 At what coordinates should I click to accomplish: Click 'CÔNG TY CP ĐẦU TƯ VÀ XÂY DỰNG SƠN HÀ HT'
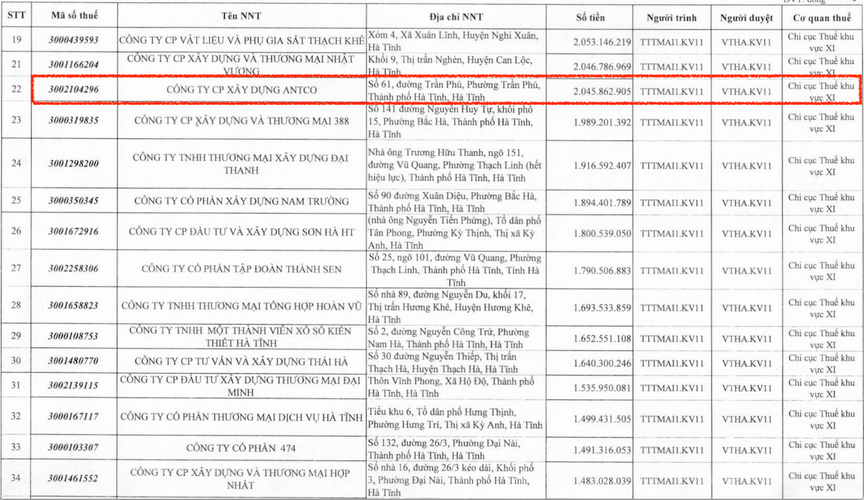(x=241, y=232)
